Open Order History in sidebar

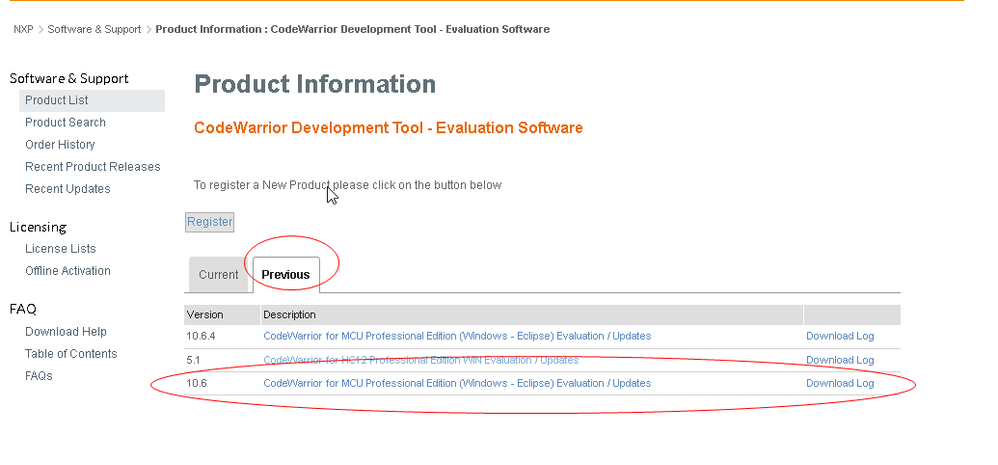pos(60,144)
